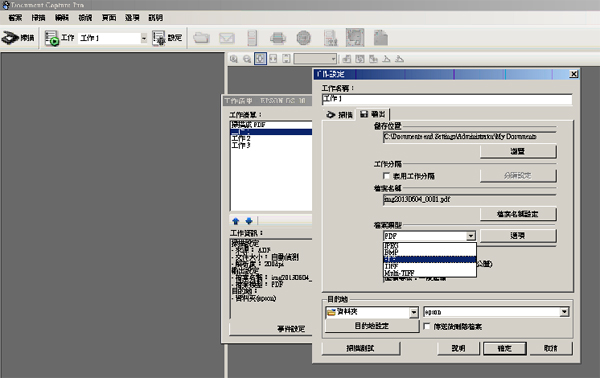Click the run job icon with green arrow
This screenshot has width=600, height=378.
click(51, 38)
